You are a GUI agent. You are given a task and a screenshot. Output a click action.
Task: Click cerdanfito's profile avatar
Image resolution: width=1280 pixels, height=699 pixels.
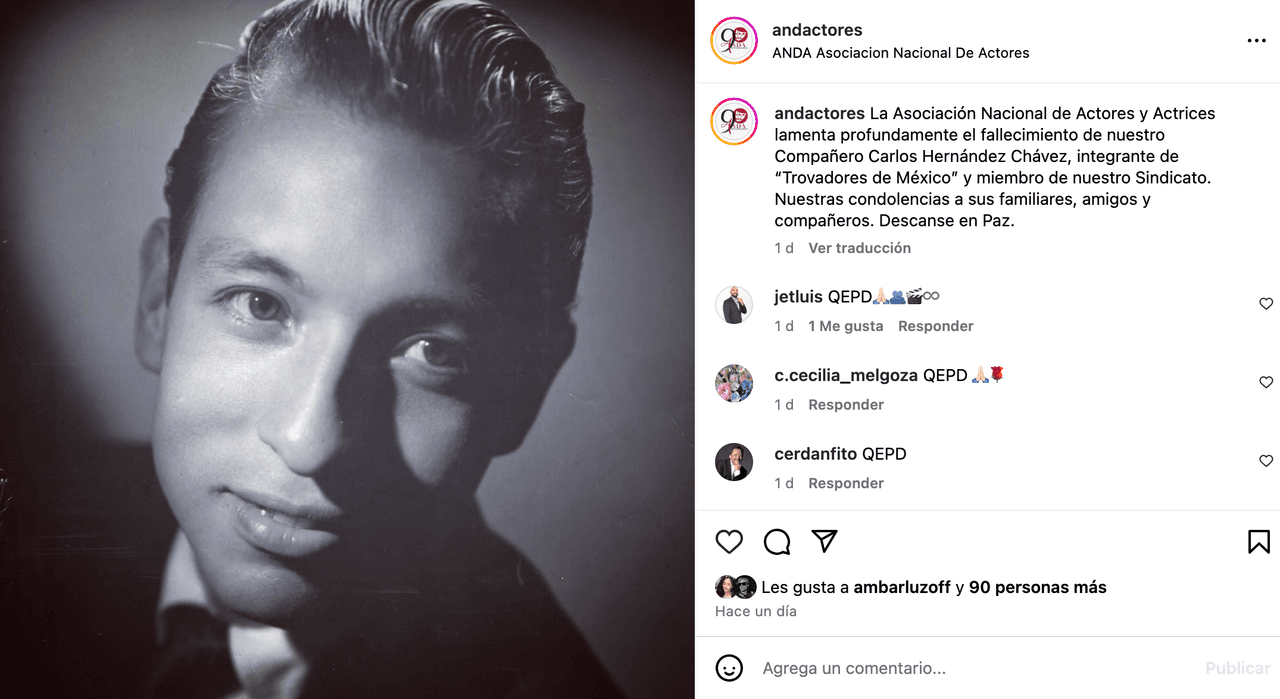coord(734,462)
